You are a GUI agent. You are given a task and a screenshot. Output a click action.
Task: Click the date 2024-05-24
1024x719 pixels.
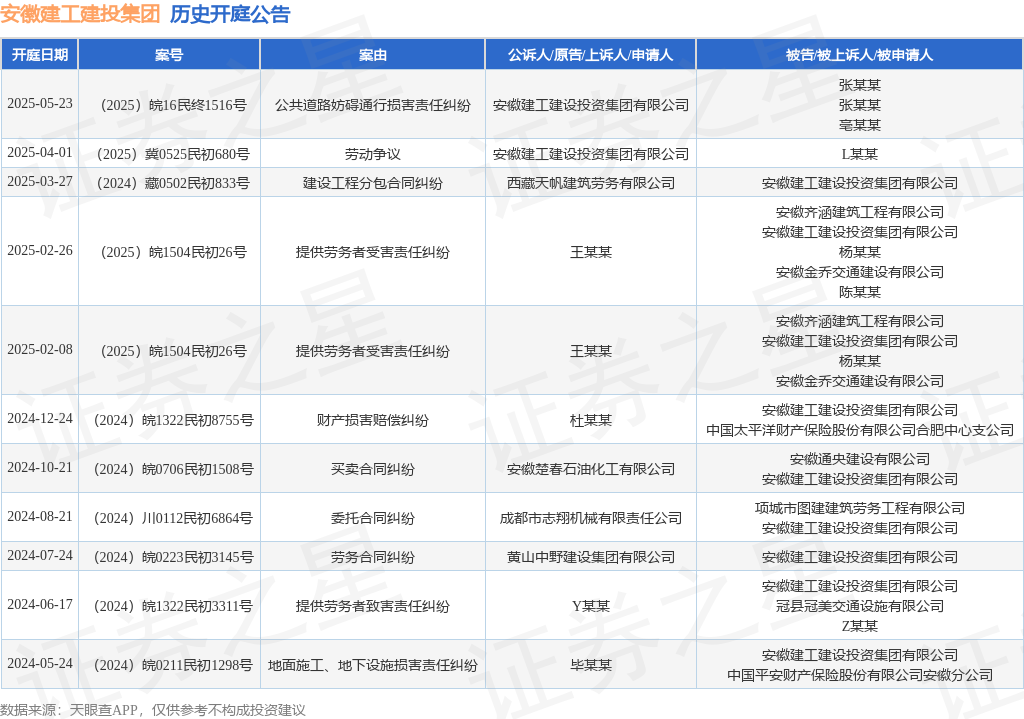pyautogui.click(x=40, y=663)
